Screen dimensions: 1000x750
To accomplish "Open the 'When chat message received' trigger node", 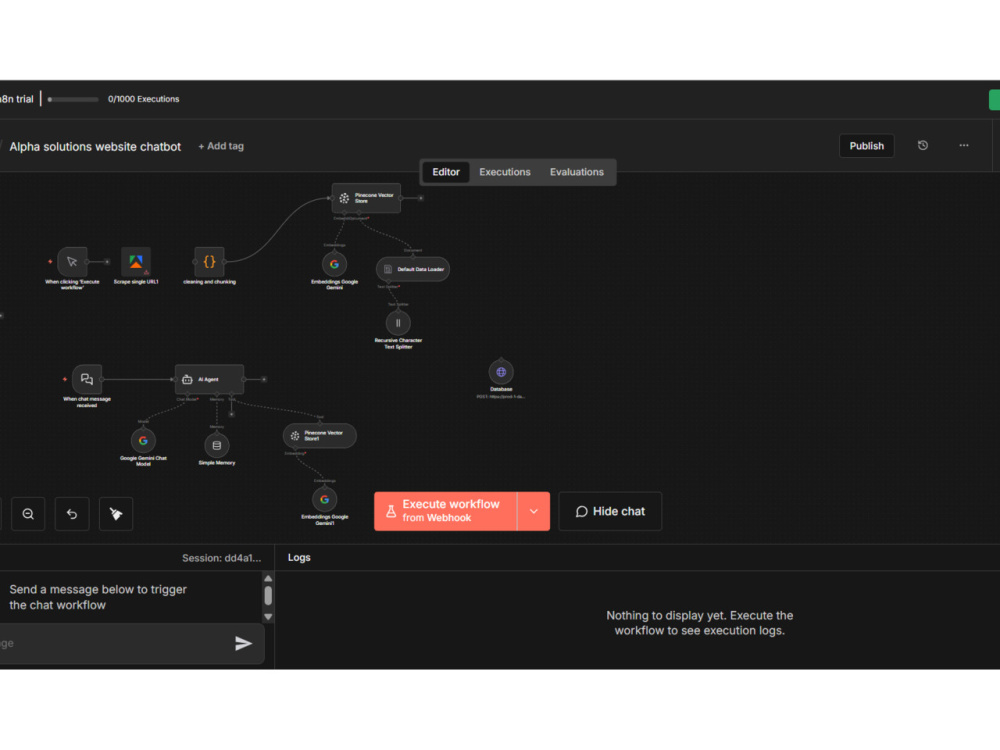I will point(87,379).
